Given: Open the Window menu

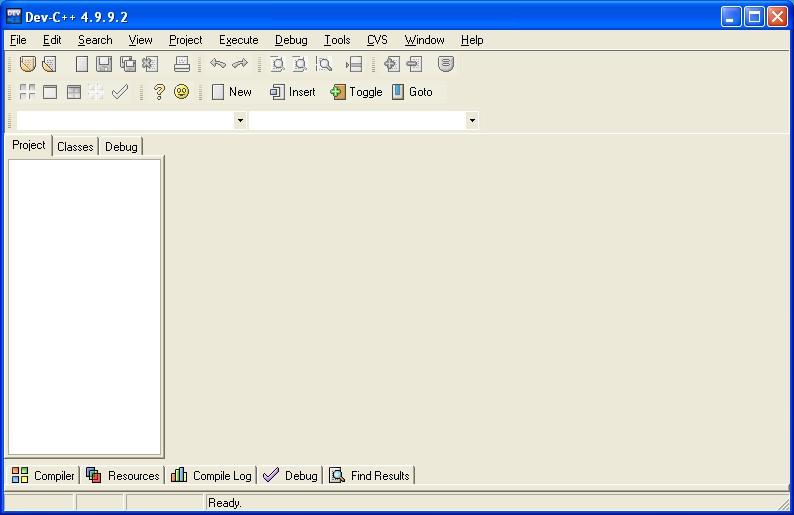Looking at the screenshot, I should pyautogui.click(x=424, y=40).
